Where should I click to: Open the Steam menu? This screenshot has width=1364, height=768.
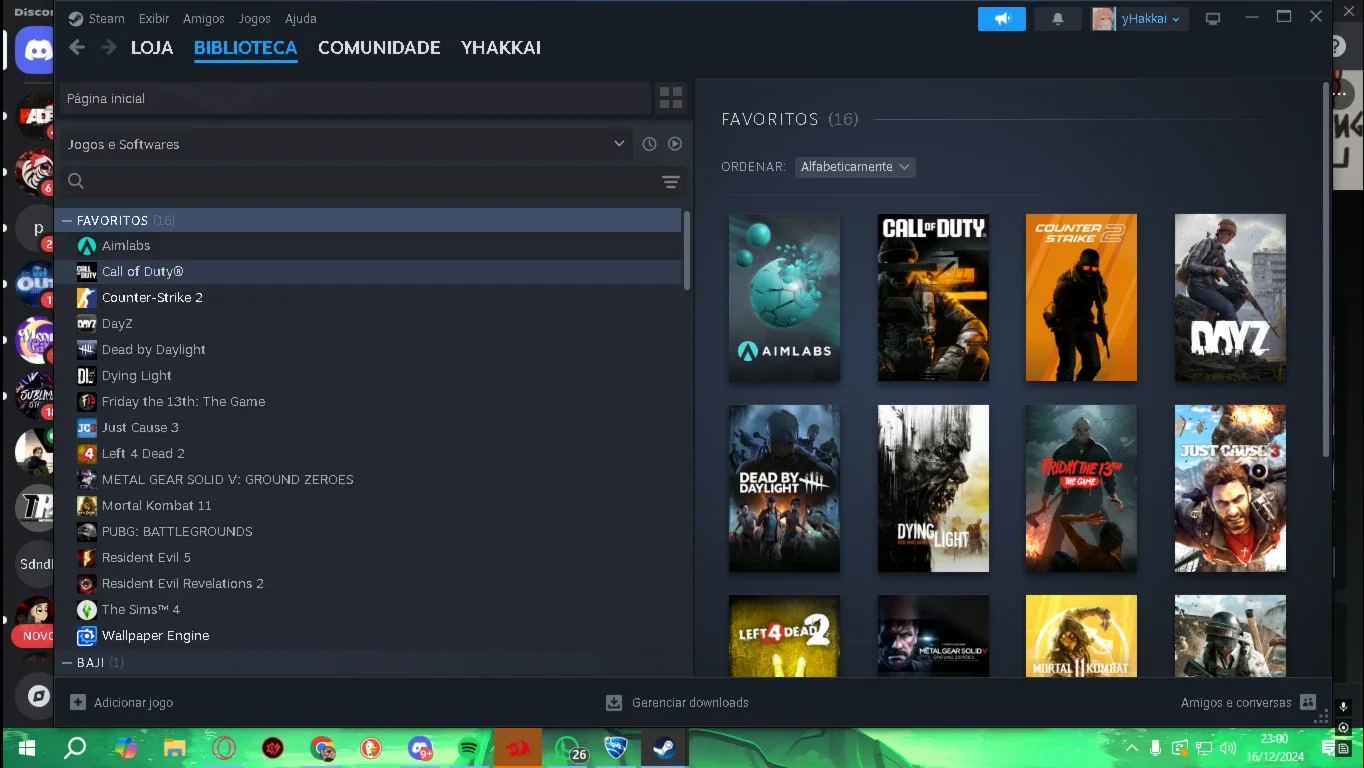point(97,18)
